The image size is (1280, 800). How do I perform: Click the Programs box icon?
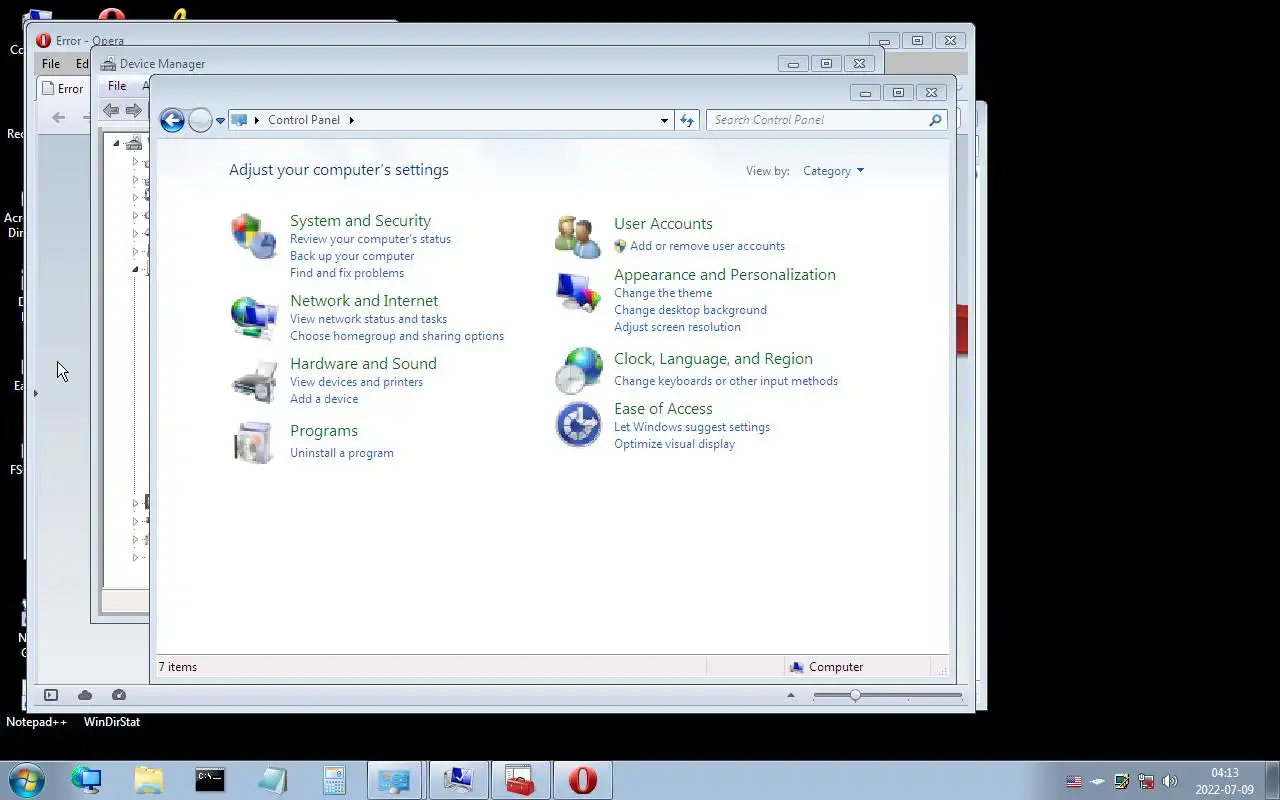coord(254,442)
